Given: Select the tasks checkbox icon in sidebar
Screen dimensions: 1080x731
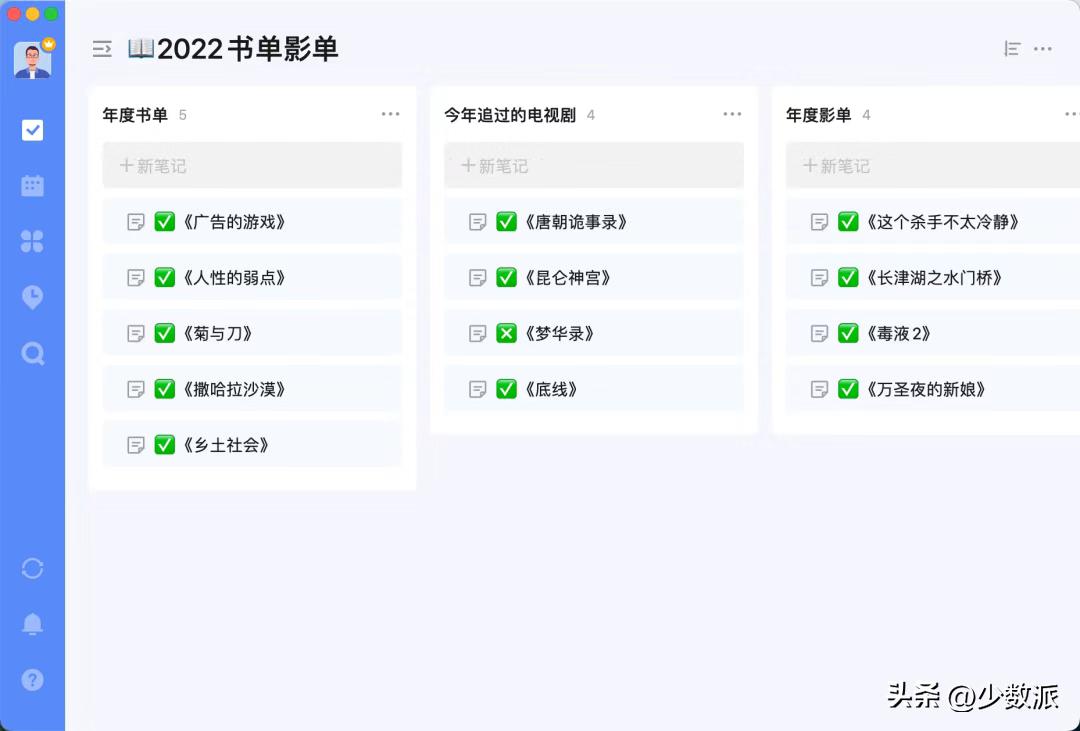Looking at the screenshot, I should [x=33, y=129].
